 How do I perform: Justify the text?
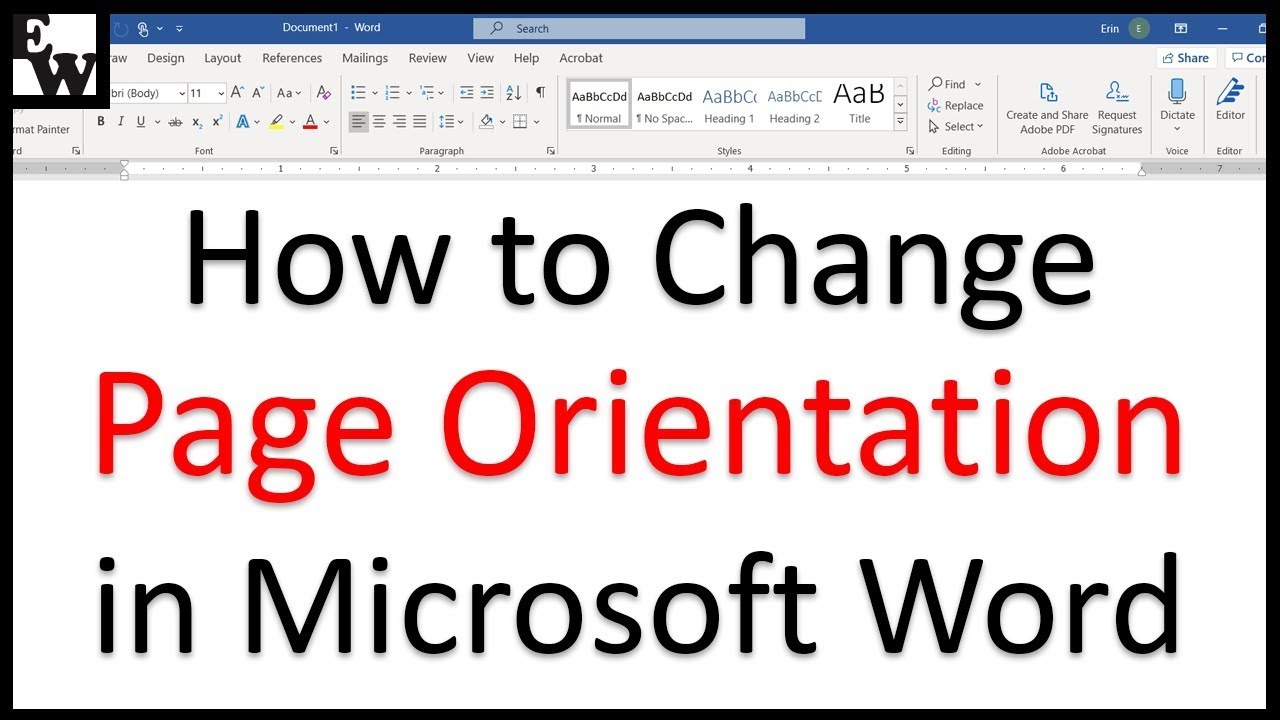[x=419, y=122]
